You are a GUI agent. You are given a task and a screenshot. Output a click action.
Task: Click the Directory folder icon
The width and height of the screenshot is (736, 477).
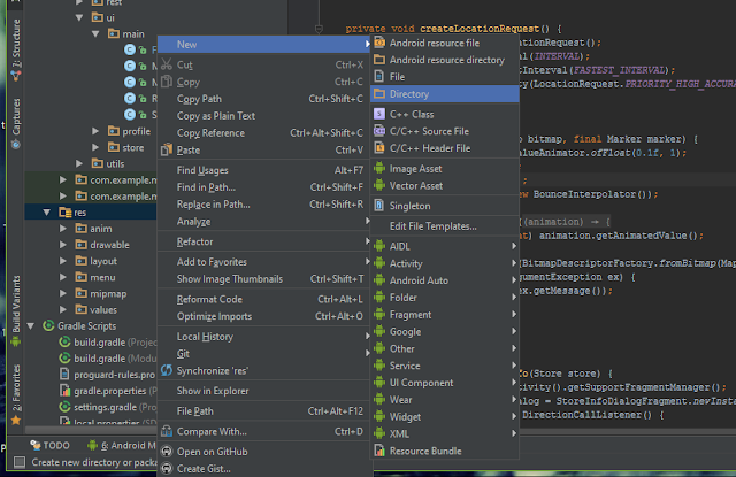(x=379, y=94)
